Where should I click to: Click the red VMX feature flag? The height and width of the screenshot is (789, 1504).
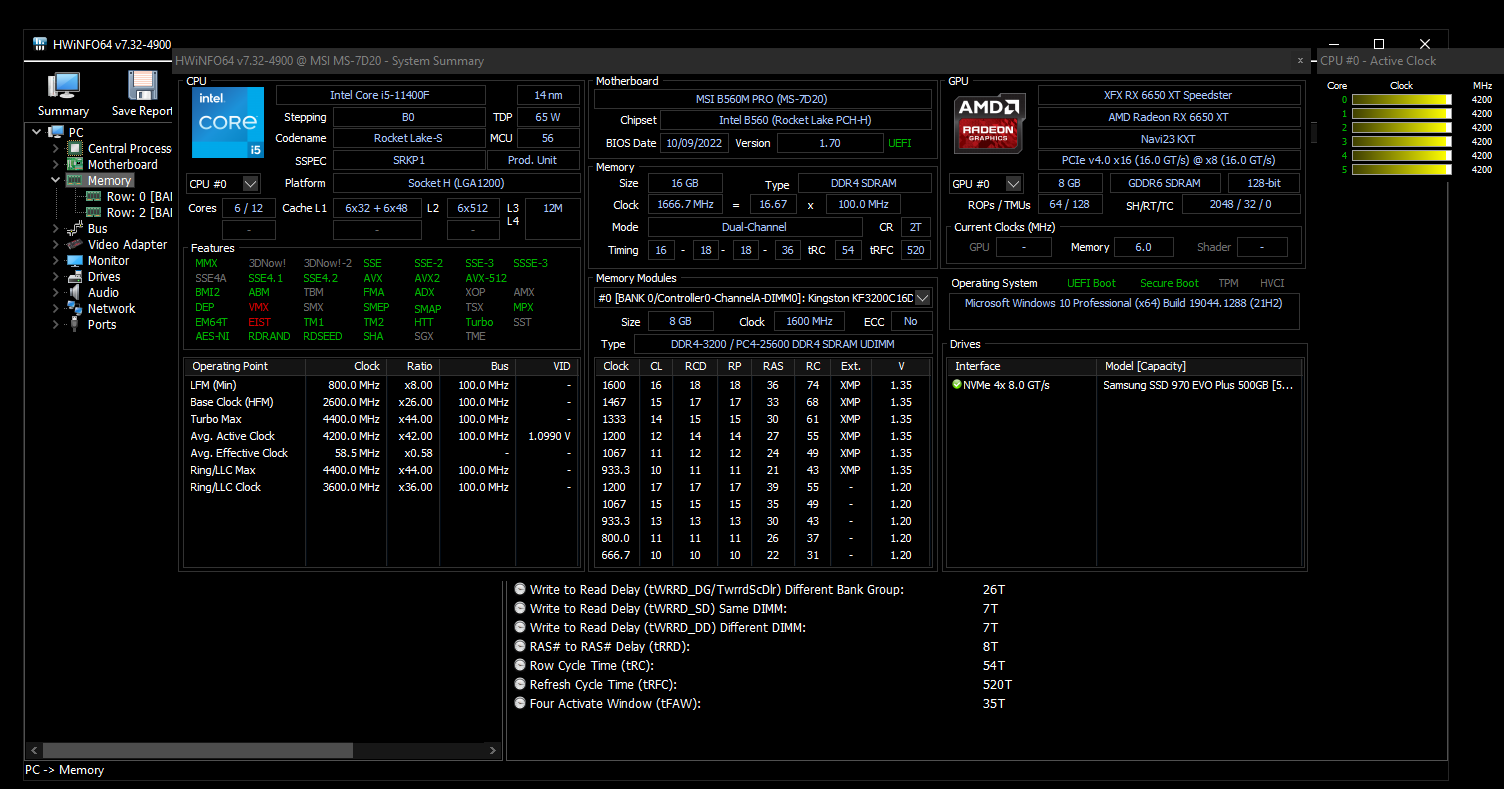point(259,307)
